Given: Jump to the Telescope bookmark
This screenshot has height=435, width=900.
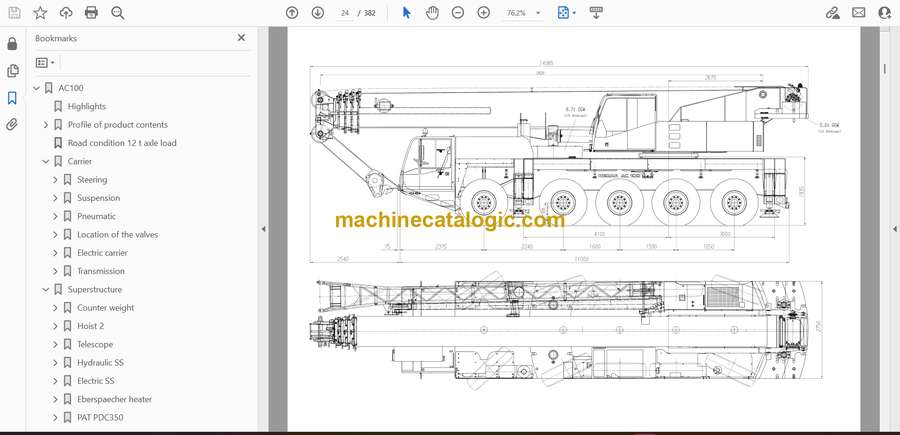Looking at the screenshot, I should click(x=95, y=344).
